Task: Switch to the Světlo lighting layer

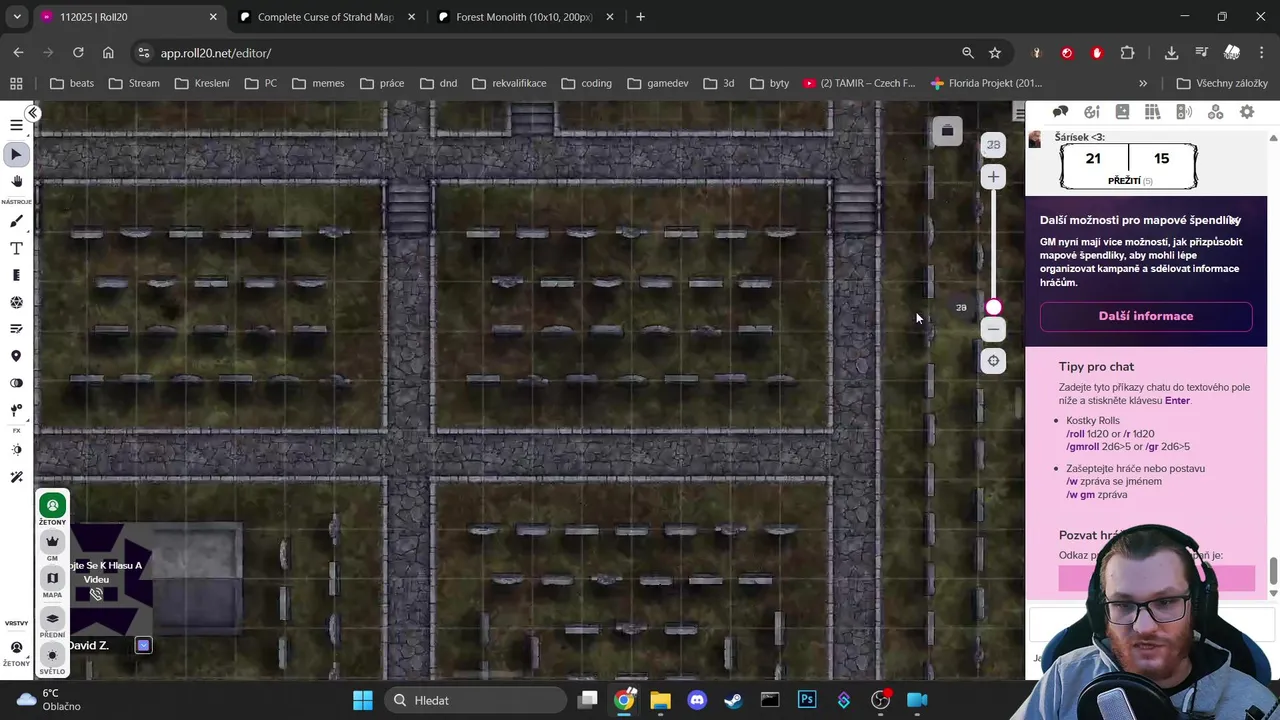Action: [53, 656]
